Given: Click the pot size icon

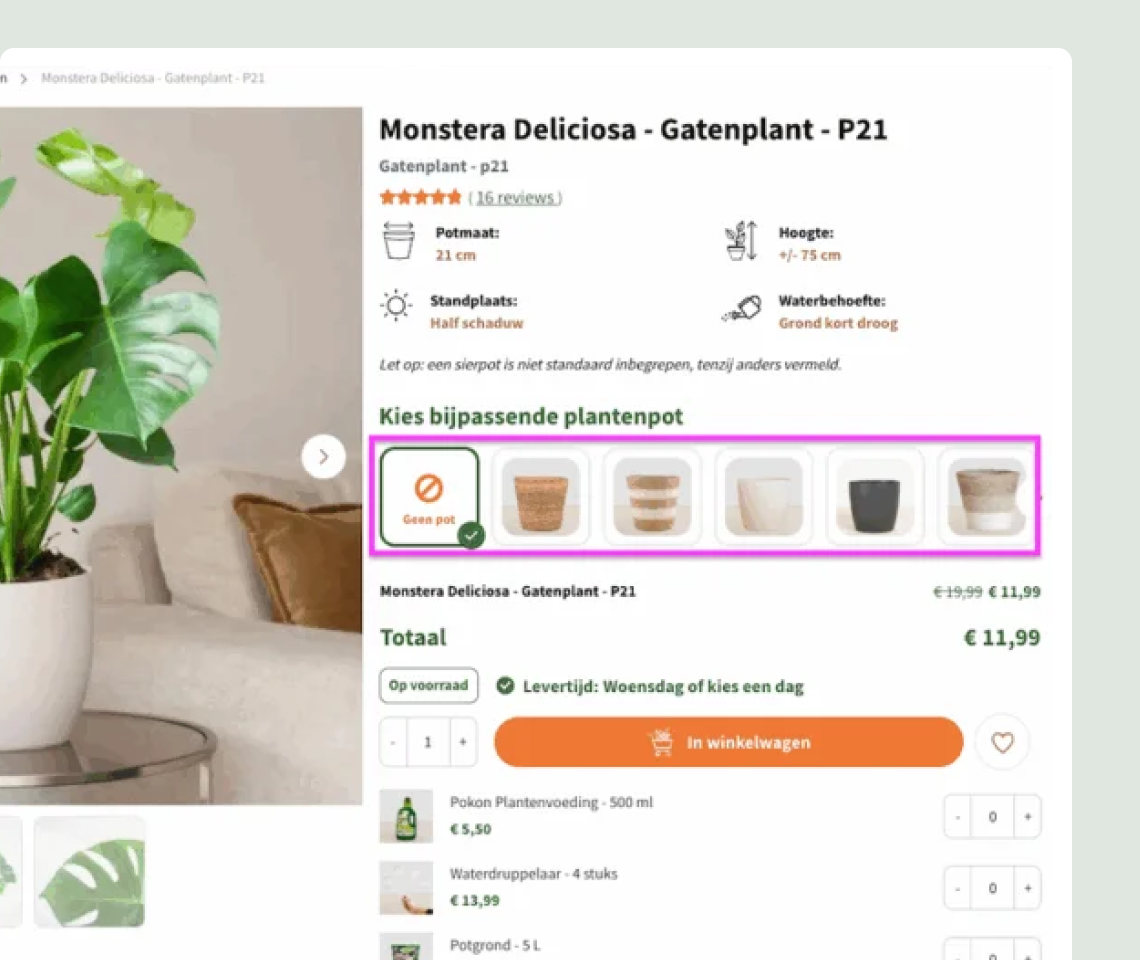Looking at the screenshot, I should 399,242.
